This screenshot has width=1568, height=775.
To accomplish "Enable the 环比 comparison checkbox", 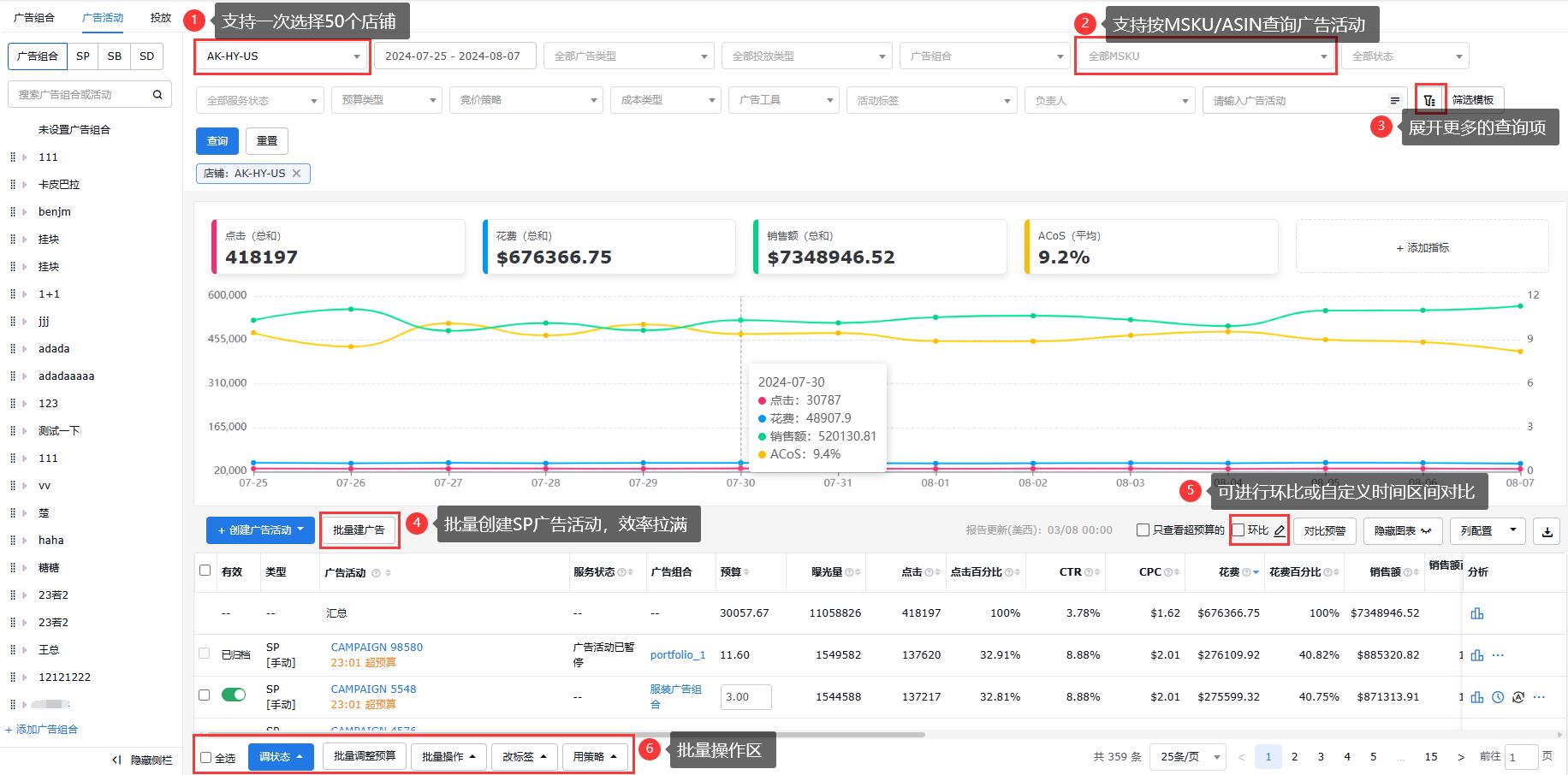I will pos(1238,530).
